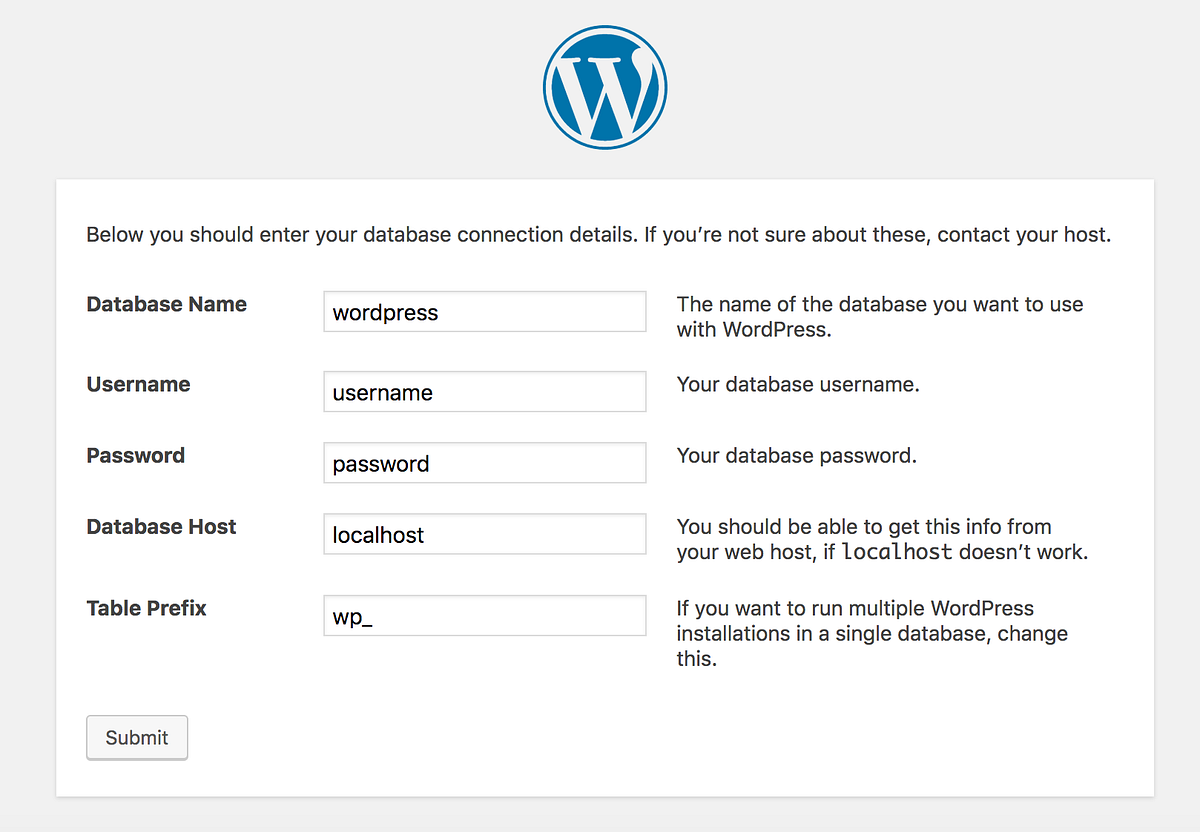The image size is (1200, 832).
Task: Select the Table Prefix field with wp_
Action: 485,615
